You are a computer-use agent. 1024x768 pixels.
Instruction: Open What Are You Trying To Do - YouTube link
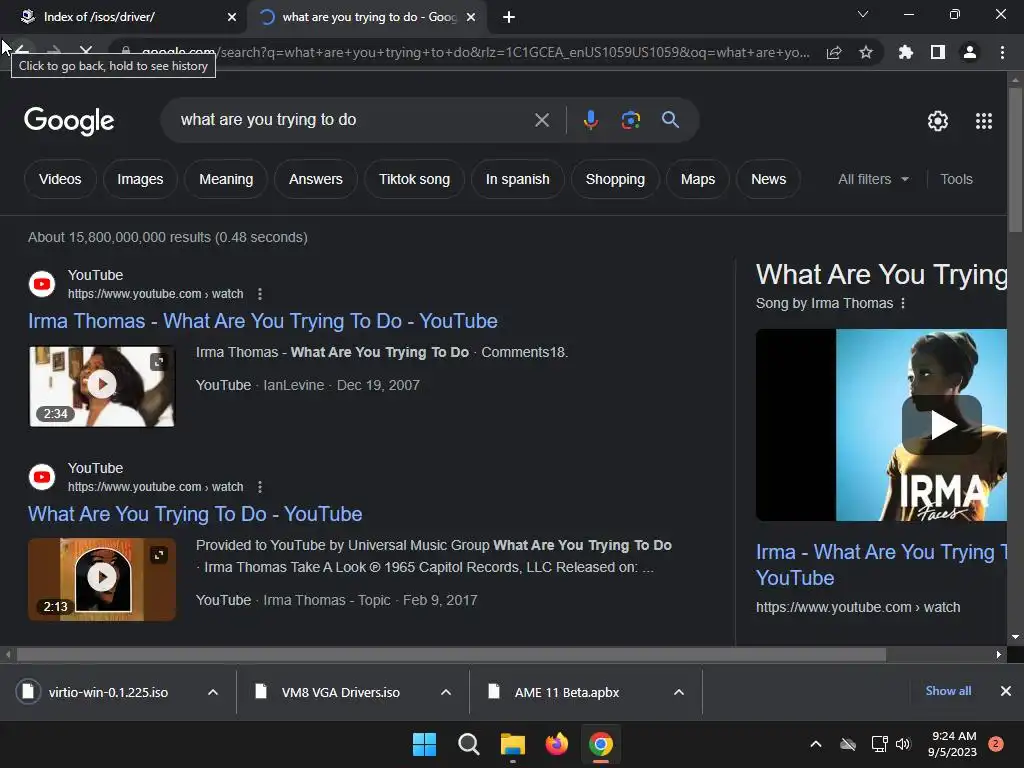point(195,515)
